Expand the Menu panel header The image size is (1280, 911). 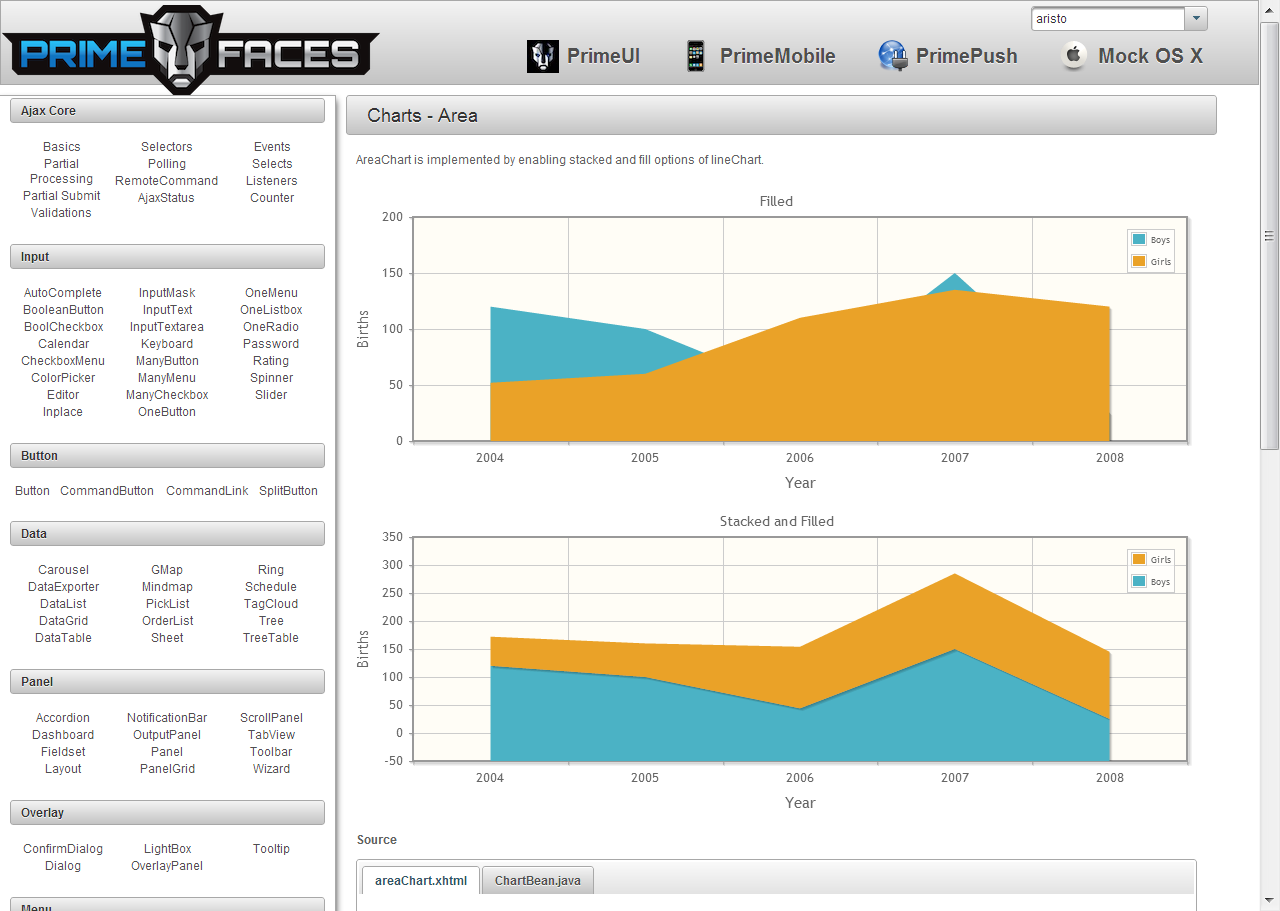click(166, 905)
